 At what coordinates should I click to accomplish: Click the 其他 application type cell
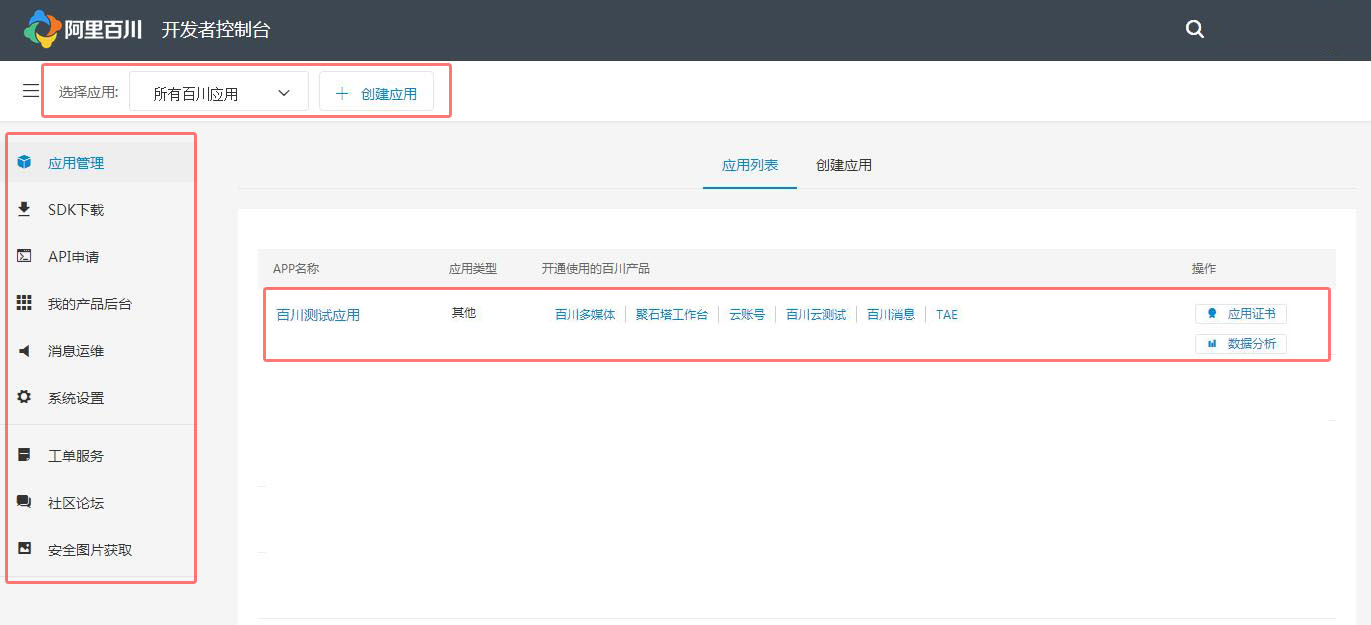tap(464, 313)
